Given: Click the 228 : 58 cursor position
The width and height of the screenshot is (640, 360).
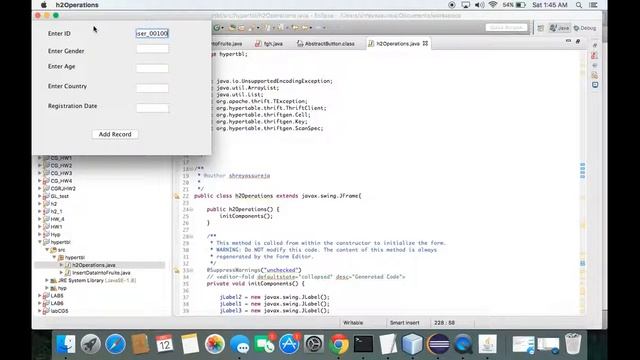Looking at the screenshot, I should 444,322.
